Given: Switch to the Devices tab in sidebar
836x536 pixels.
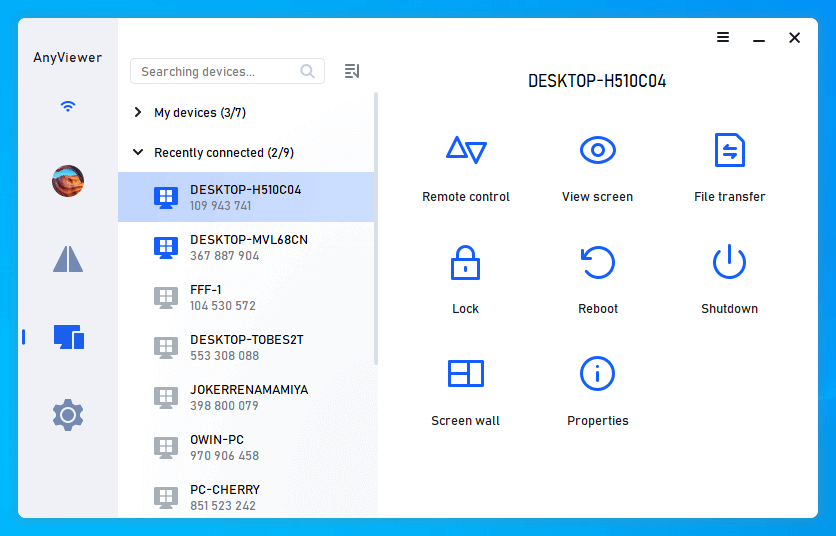Looking at the screenshot, I should point(69,337).
